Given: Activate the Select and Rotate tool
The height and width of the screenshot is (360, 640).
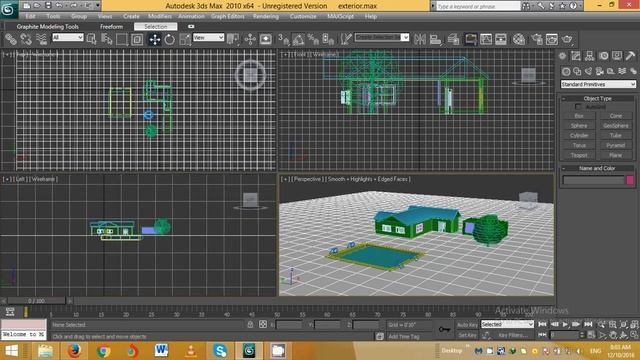Looking at the screenshot, I should (x=169, y=39).
